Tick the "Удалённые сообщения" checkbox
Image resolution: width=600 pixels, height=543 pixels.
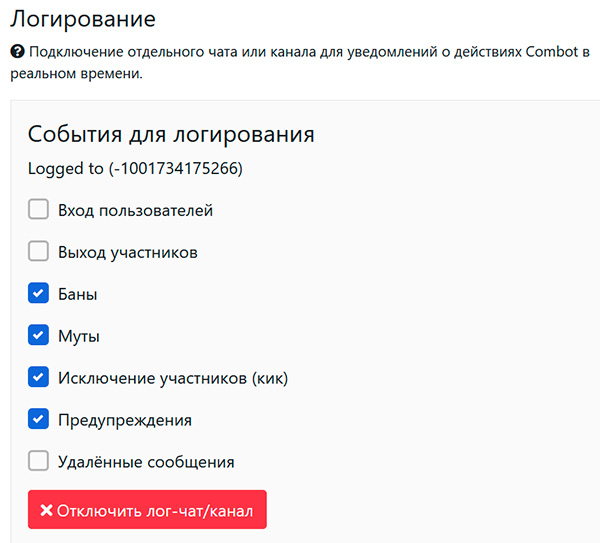38,461
